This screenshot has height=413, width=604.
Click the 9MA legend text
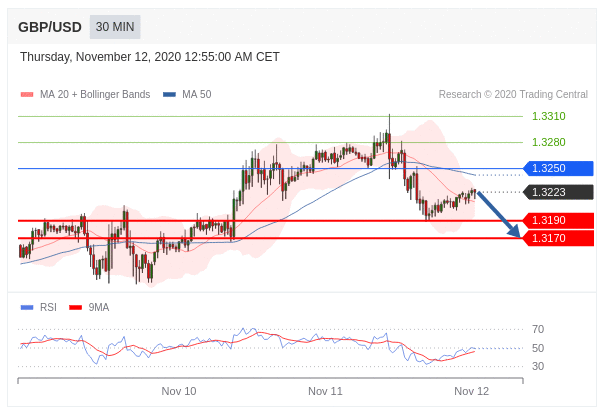coord(99,307)
